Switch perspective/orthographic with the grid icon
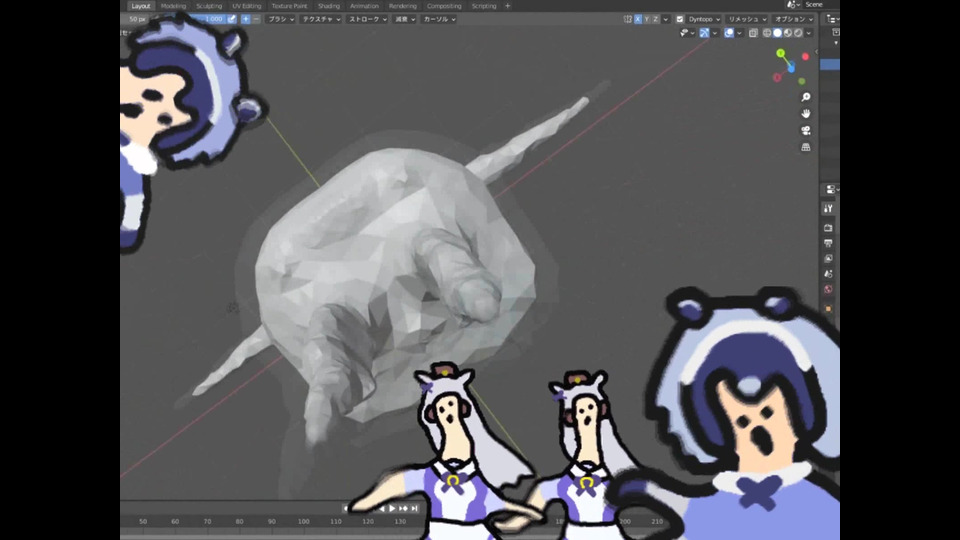960x540 pixels. click(x=806, y=148)
